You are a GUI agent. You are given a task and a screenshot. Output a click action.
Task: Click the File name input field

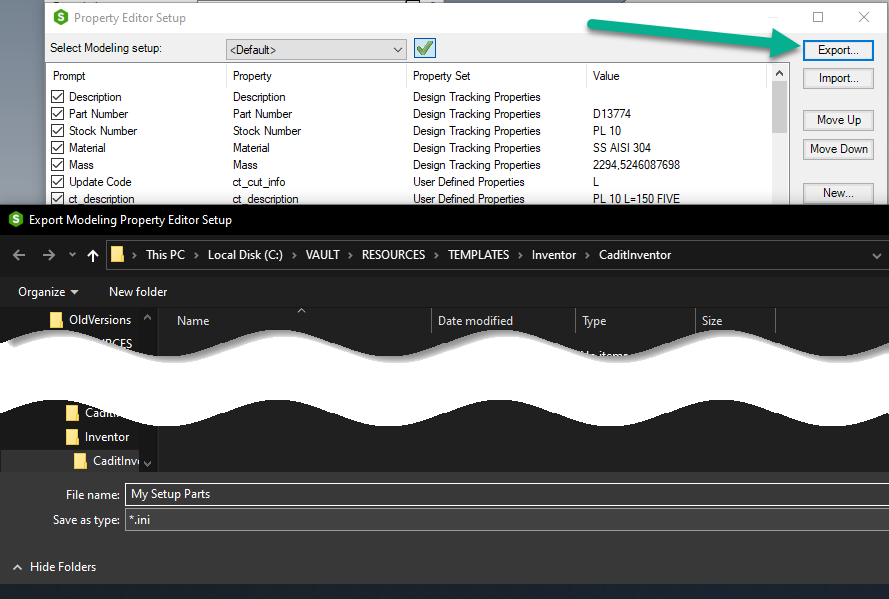tap(507, 494)
